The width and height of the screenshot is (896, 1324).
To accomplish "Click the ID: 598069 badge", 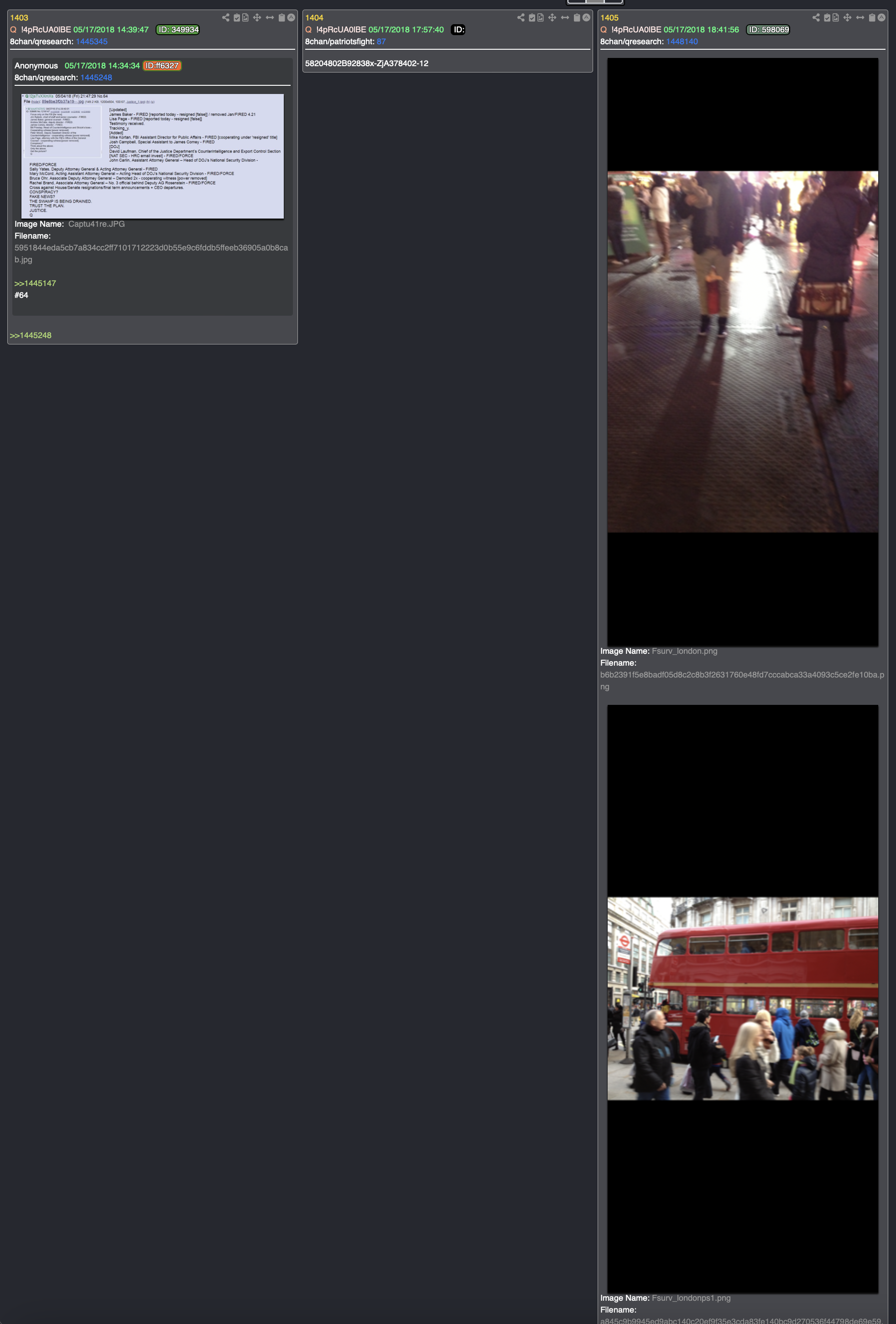I will pyautogui.click(x=768, y=30).
